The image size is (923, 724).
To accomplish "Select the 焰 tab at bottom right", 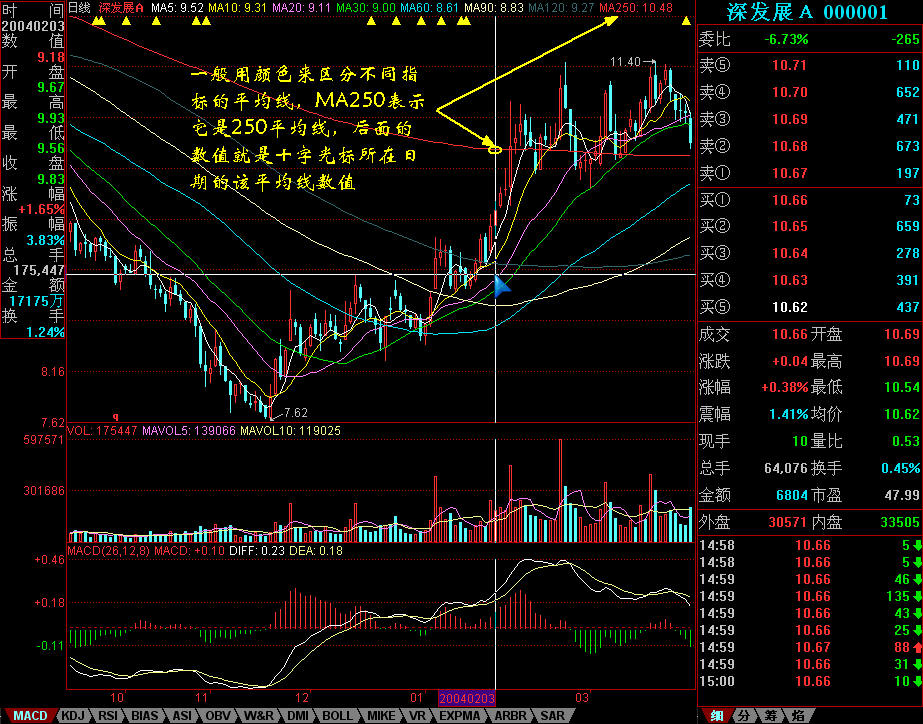I will (x=797, y=716).
